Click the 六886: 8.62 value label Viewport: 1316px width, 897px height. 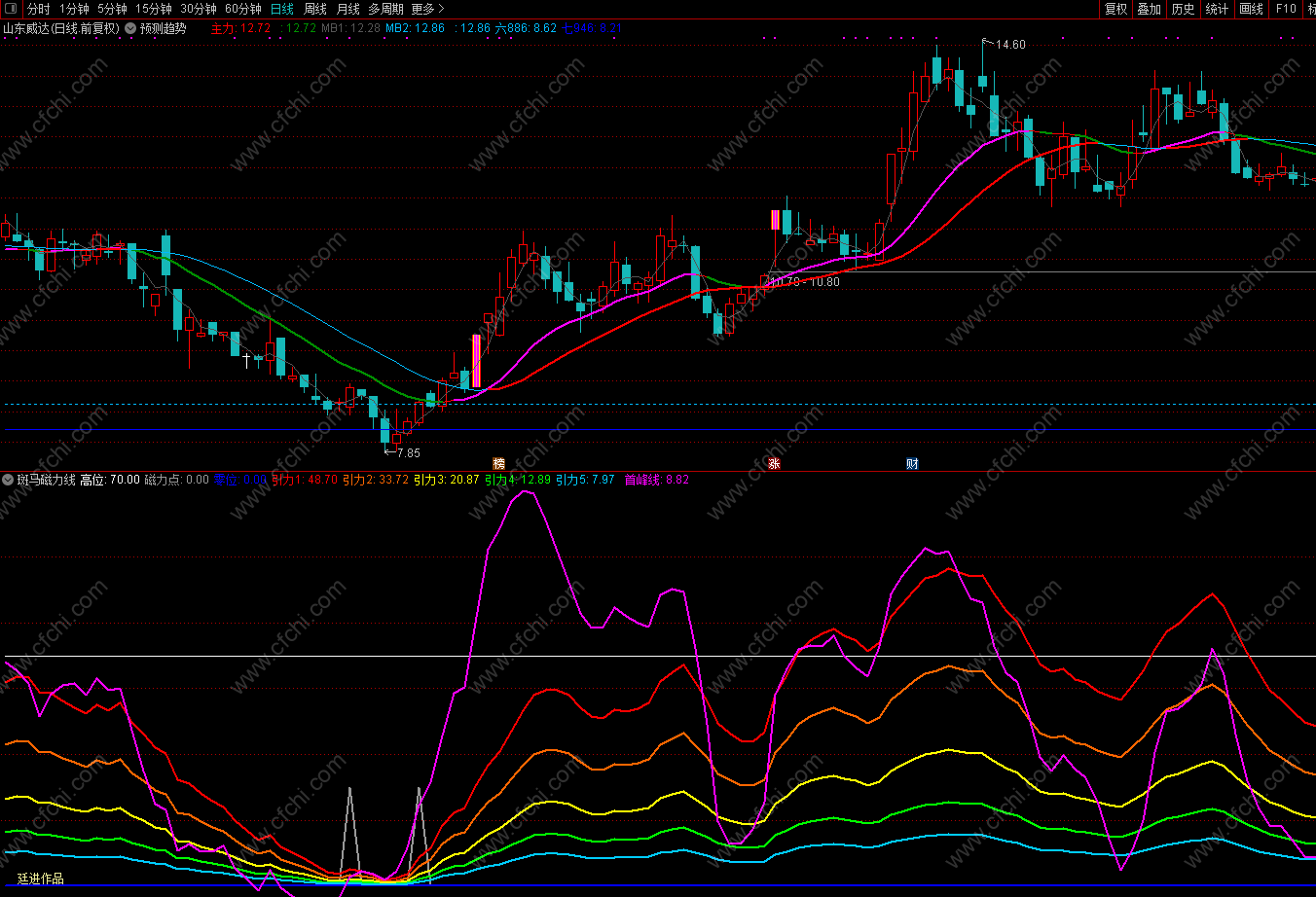(527, 28)
